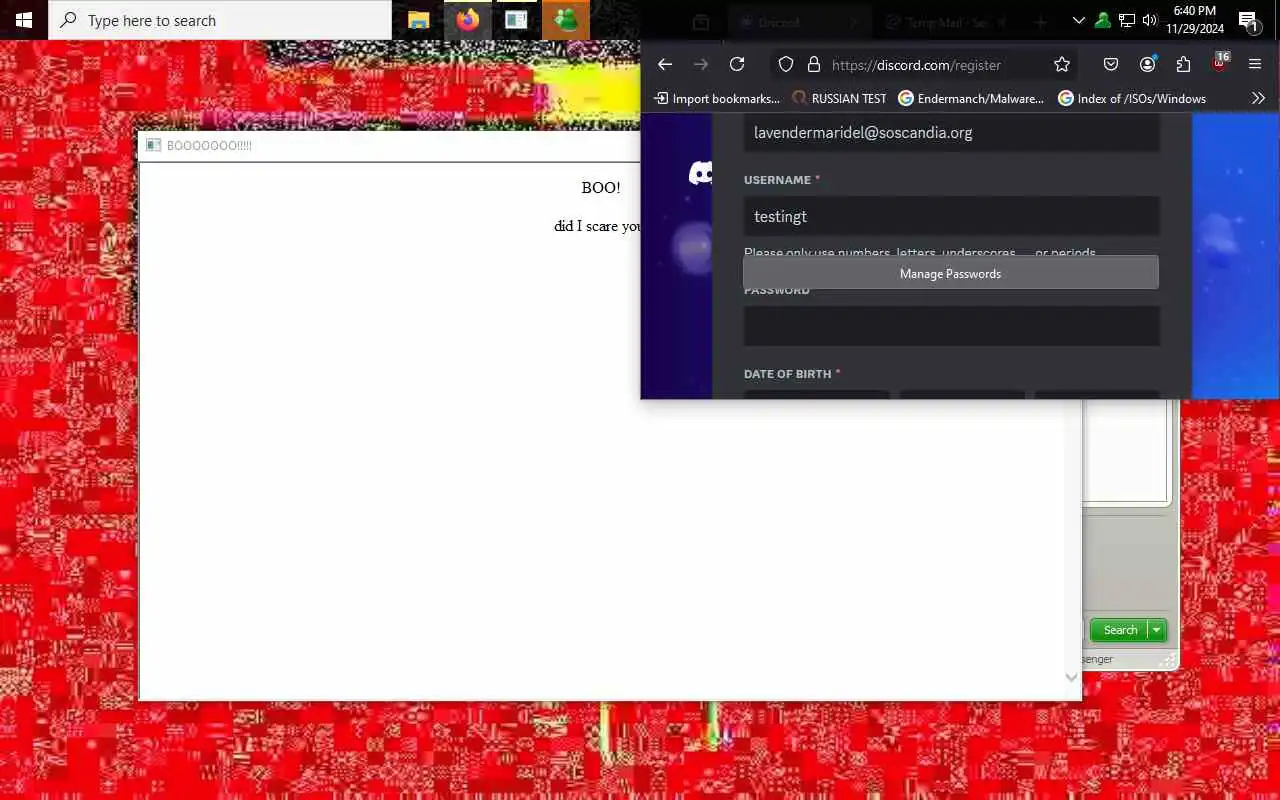Open the clock showing 6:40 PM
The width and height of the screenshot is (1280, 800).
click(x=1194, y=20)
